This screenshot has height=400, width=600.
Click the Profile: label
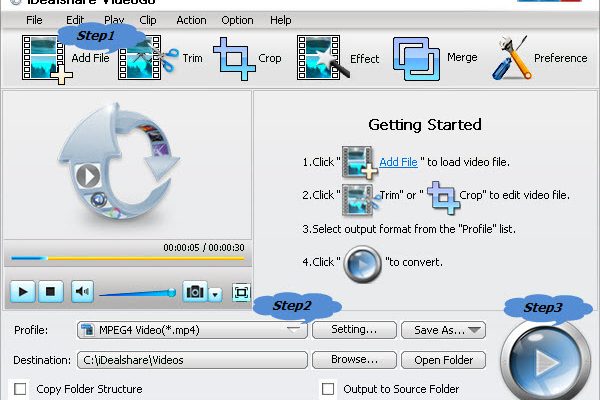click(31, 330)
